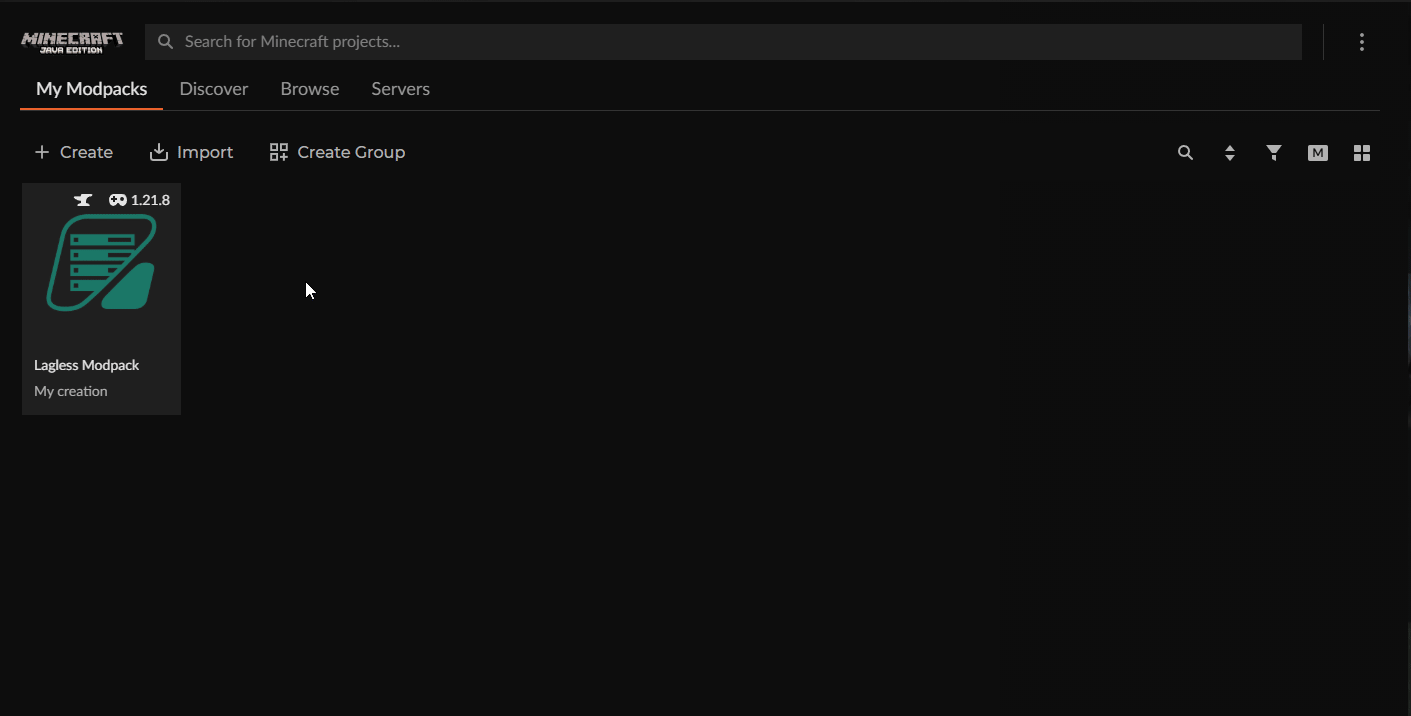This screenshot has height=716, width=1411.
Task: Switch to grid view using the layout icon
Action: pyautogui.click(x=1361, y=152)
